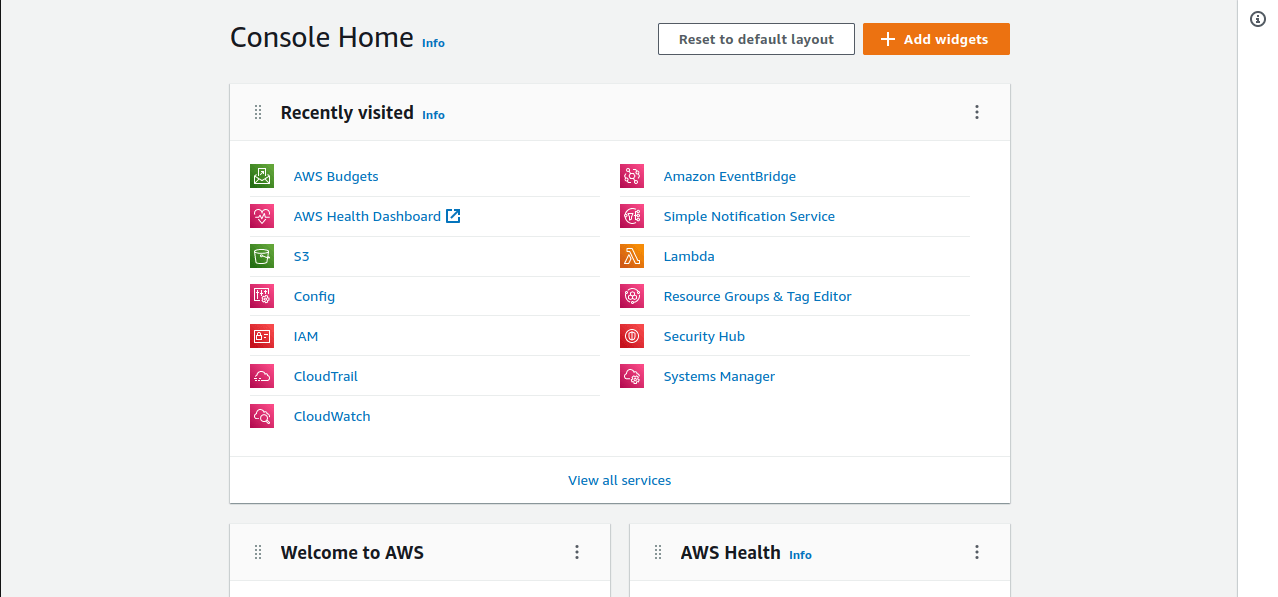This screenshot has width=1278, height=597.
Task: Open the AWS Health Dashboard link
Action: click(x=377, y=216)
